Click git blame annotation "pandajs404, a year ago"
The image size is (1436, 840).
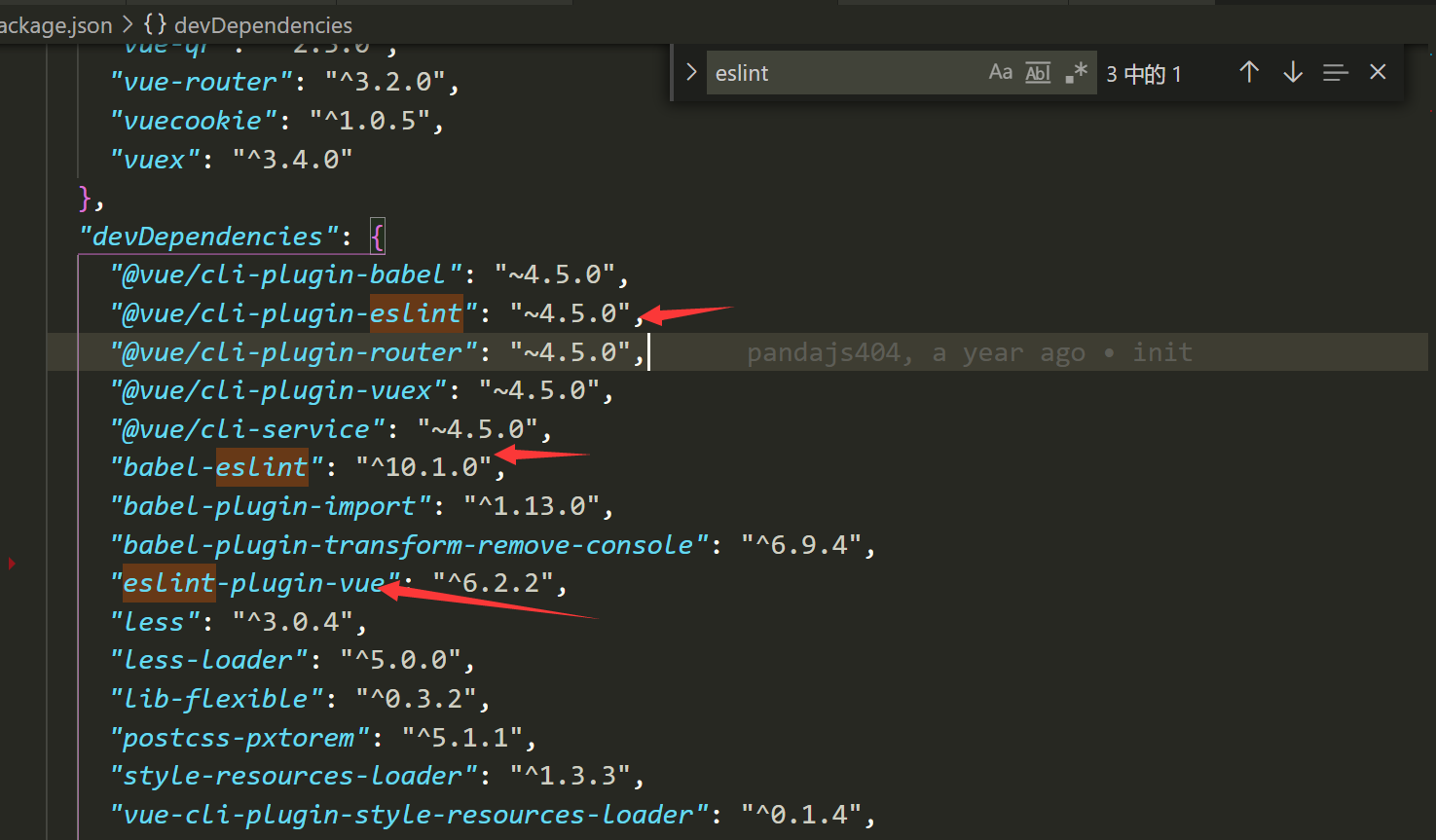[x=915, y=352]
